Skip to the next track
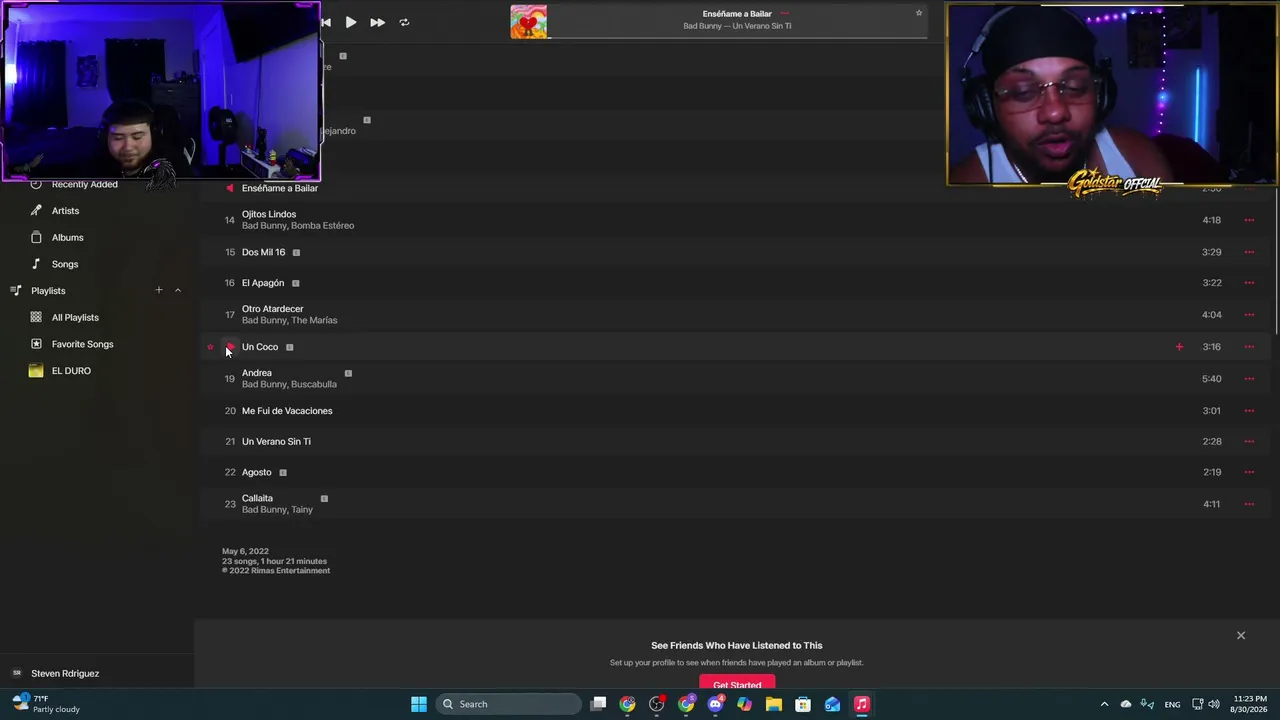 pos(377,22)
